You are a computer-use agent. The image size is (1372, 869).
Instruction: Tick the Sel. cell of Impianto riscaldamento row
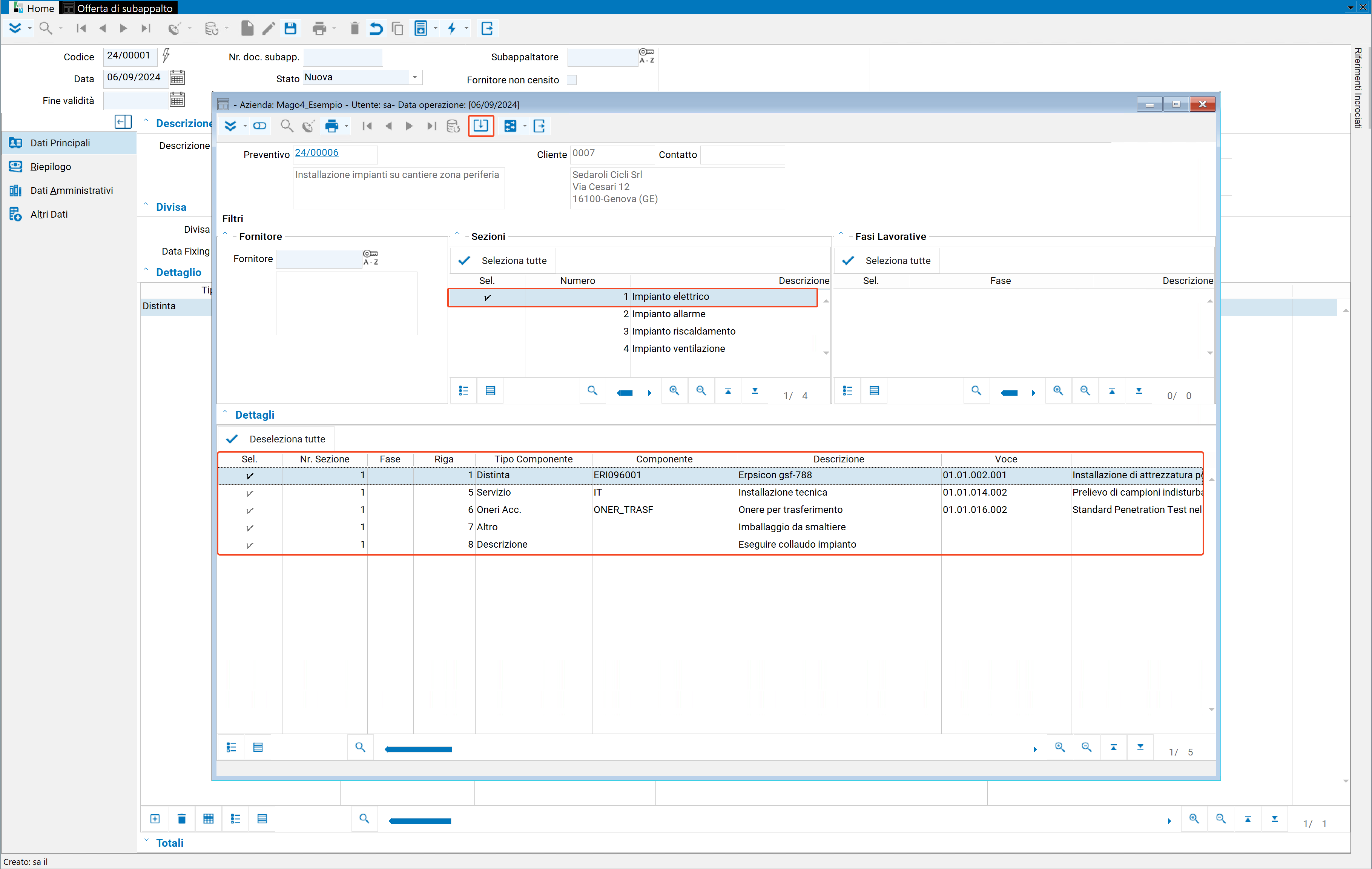point(487,331)
